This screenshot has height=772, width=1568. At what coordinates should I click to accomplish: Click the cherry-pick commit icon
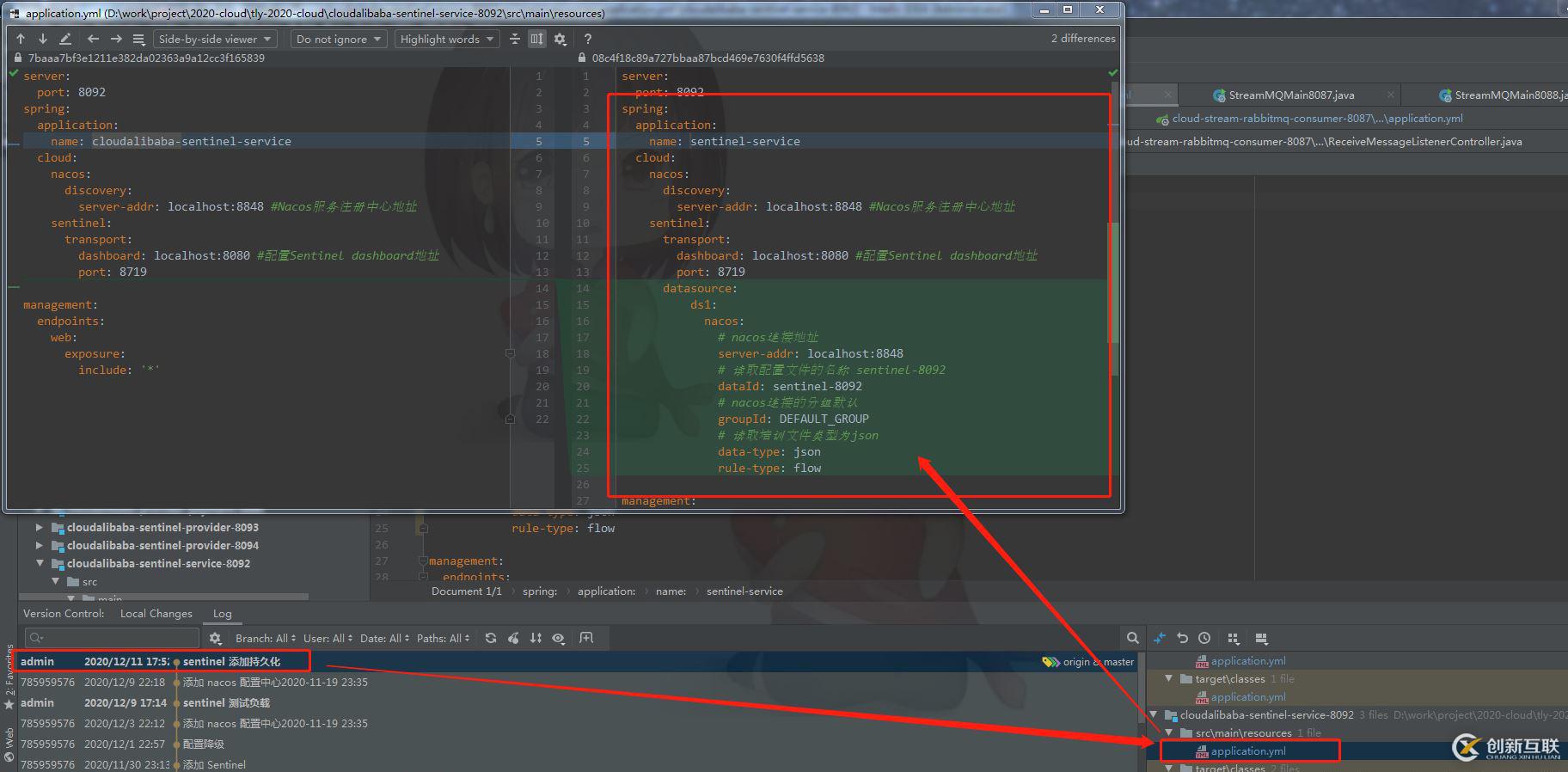click(513, 638)
